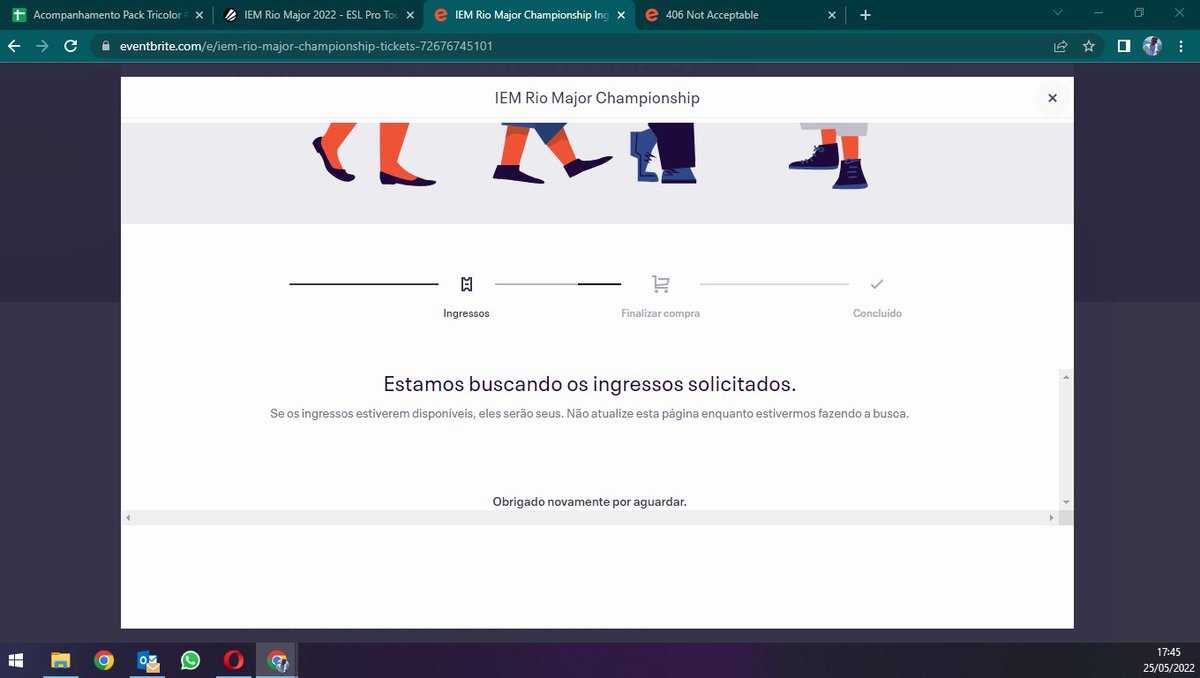Image resolution: width=1200 pixels, height=678 pixels.
Task: Open Opera browser from the taskbar
Action: tap(233, 660)
